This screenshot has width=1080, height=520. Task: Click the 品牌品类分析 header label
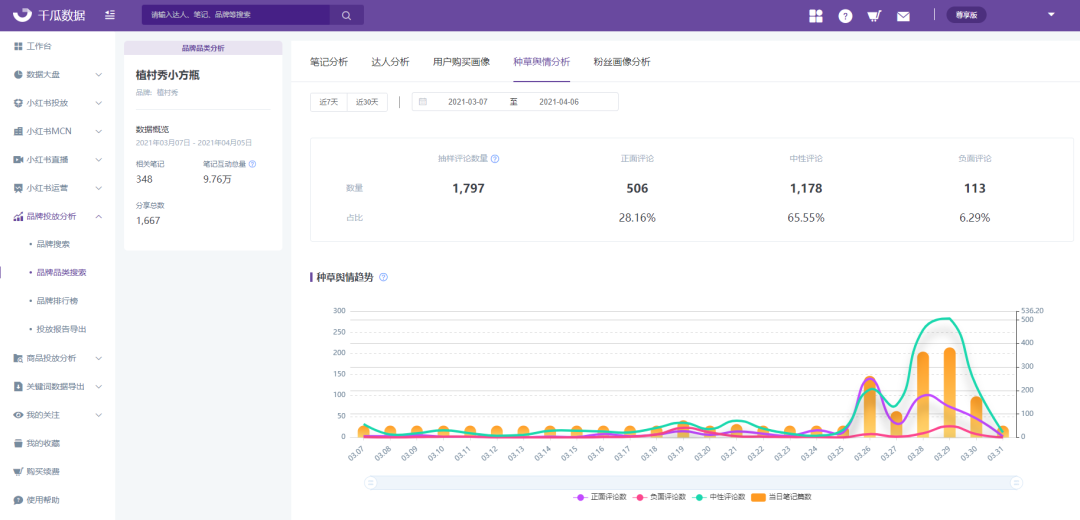point(203,48)
